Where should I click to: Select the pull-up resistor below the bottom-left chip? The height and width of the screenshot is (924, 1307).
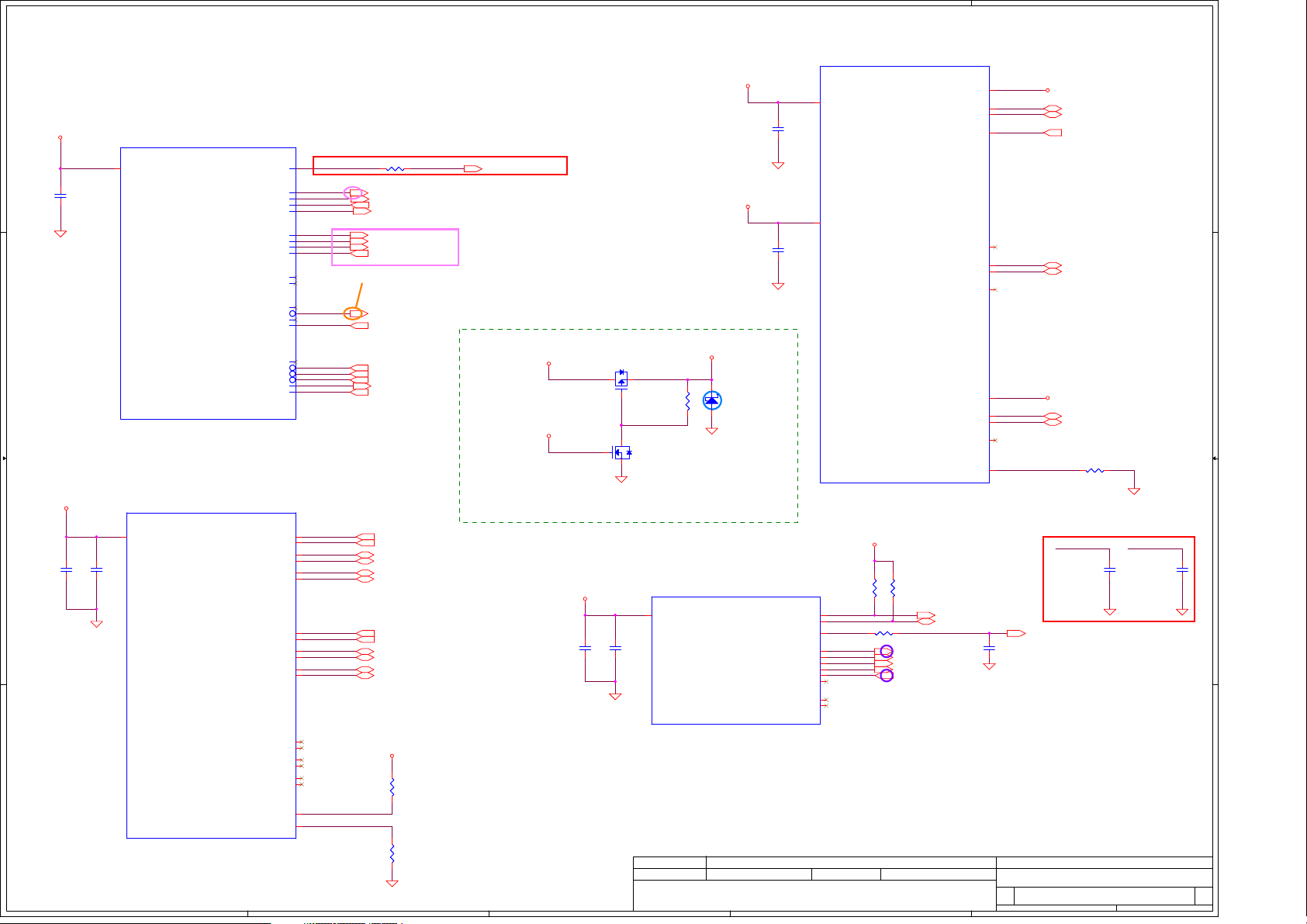tap(392, 787)
